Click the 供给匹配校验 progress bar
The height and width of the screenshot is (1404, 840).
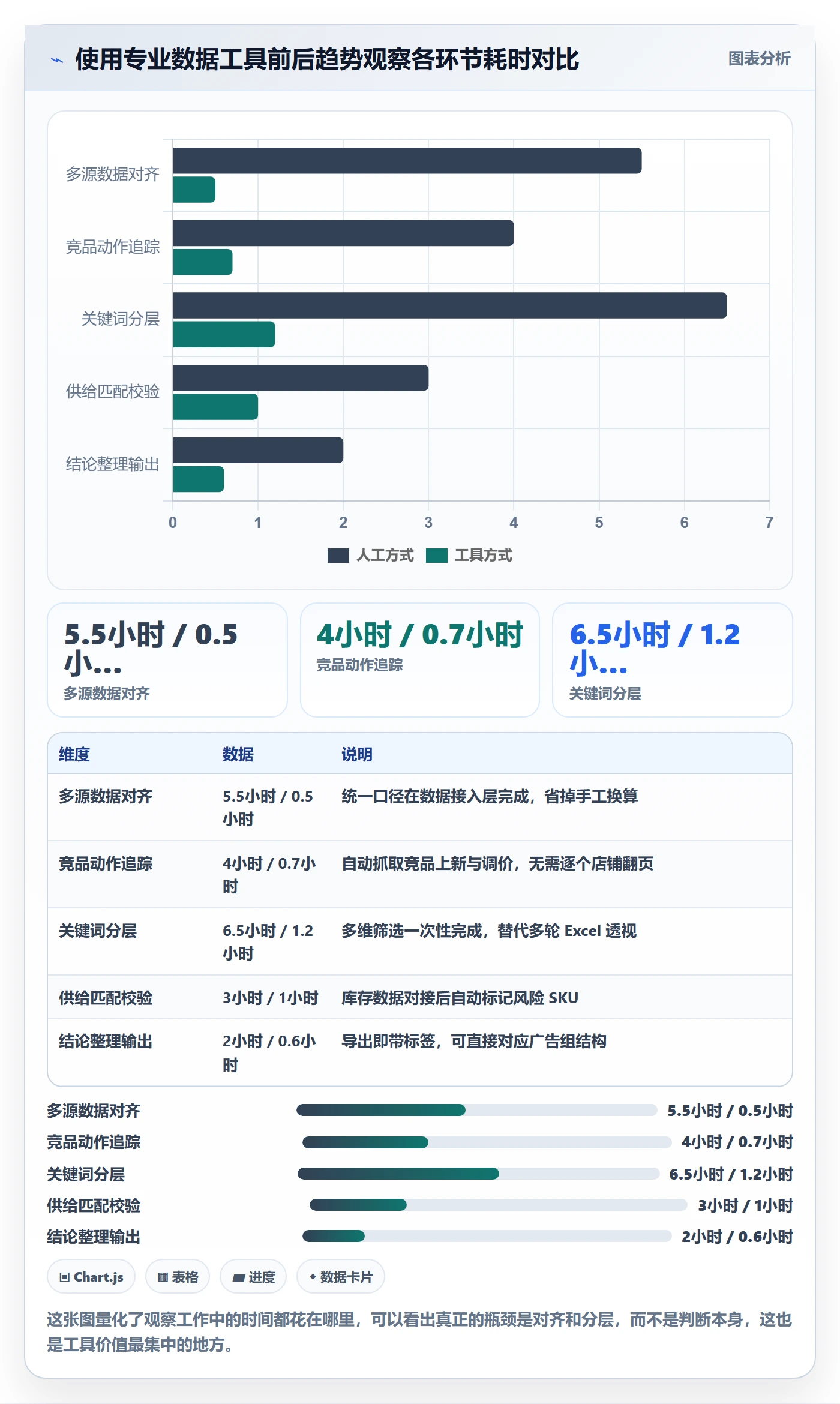(499, 1205)
